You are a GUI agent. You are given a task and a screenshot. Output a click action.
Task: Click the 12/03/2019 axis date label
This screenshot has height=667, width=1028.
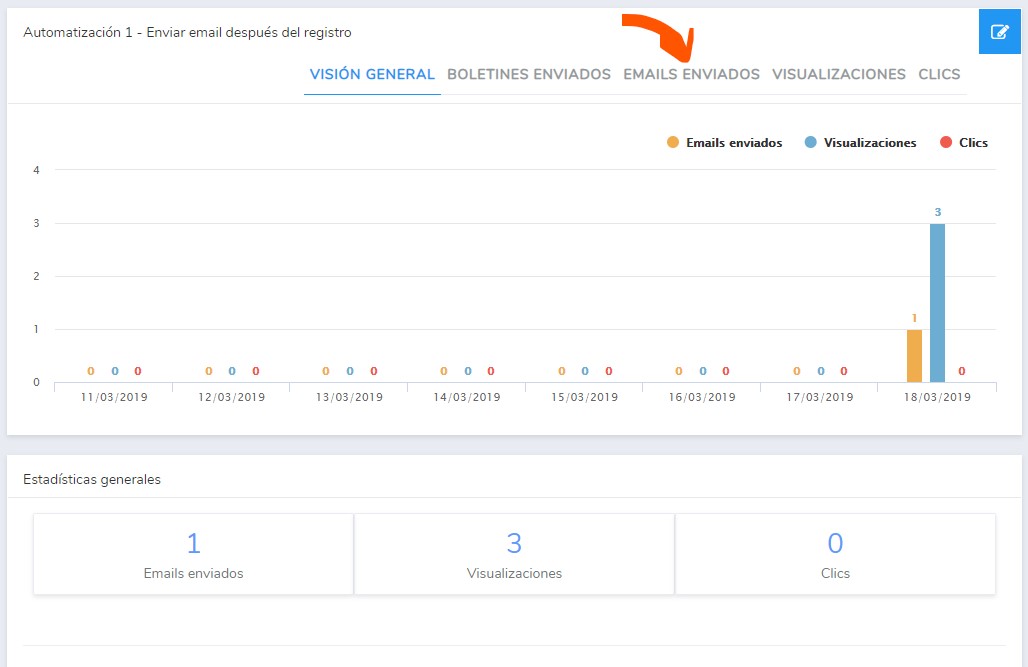tap(231, 397)
